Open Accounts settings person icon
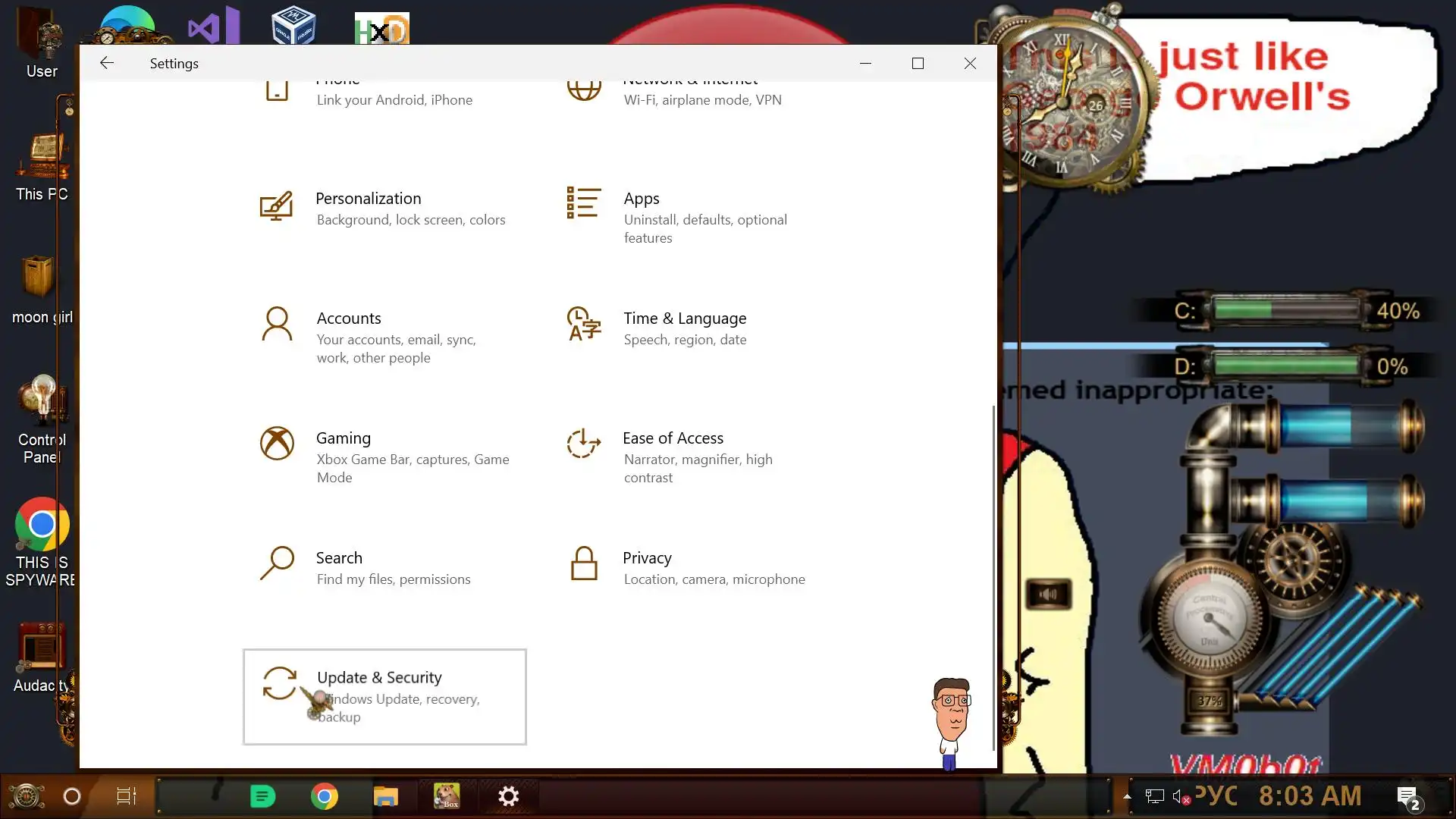This screenshot has width=1456, height=819. [x=277, y=325]
